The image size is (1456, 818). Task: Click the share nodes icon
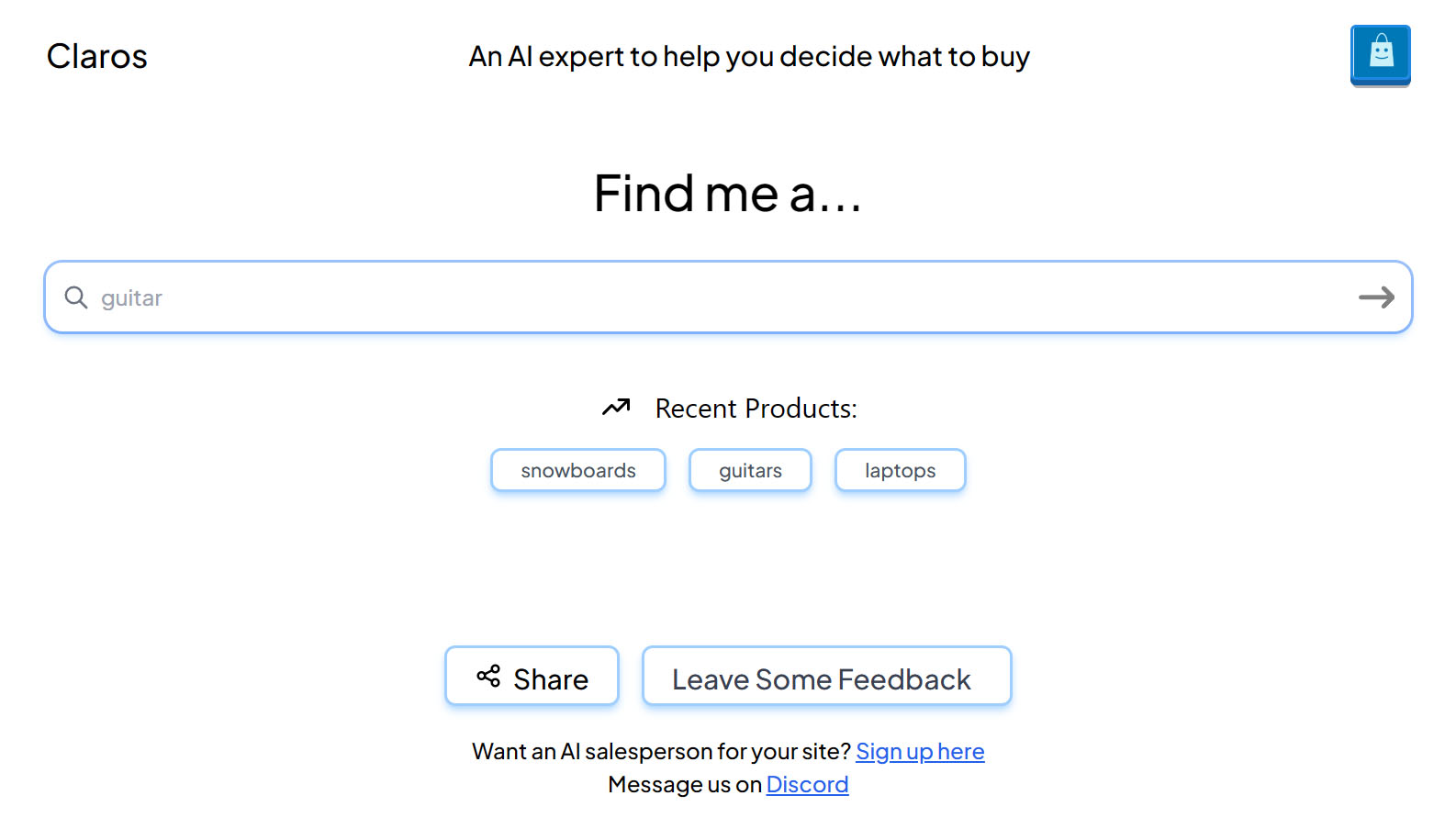(x=488, y=677)
